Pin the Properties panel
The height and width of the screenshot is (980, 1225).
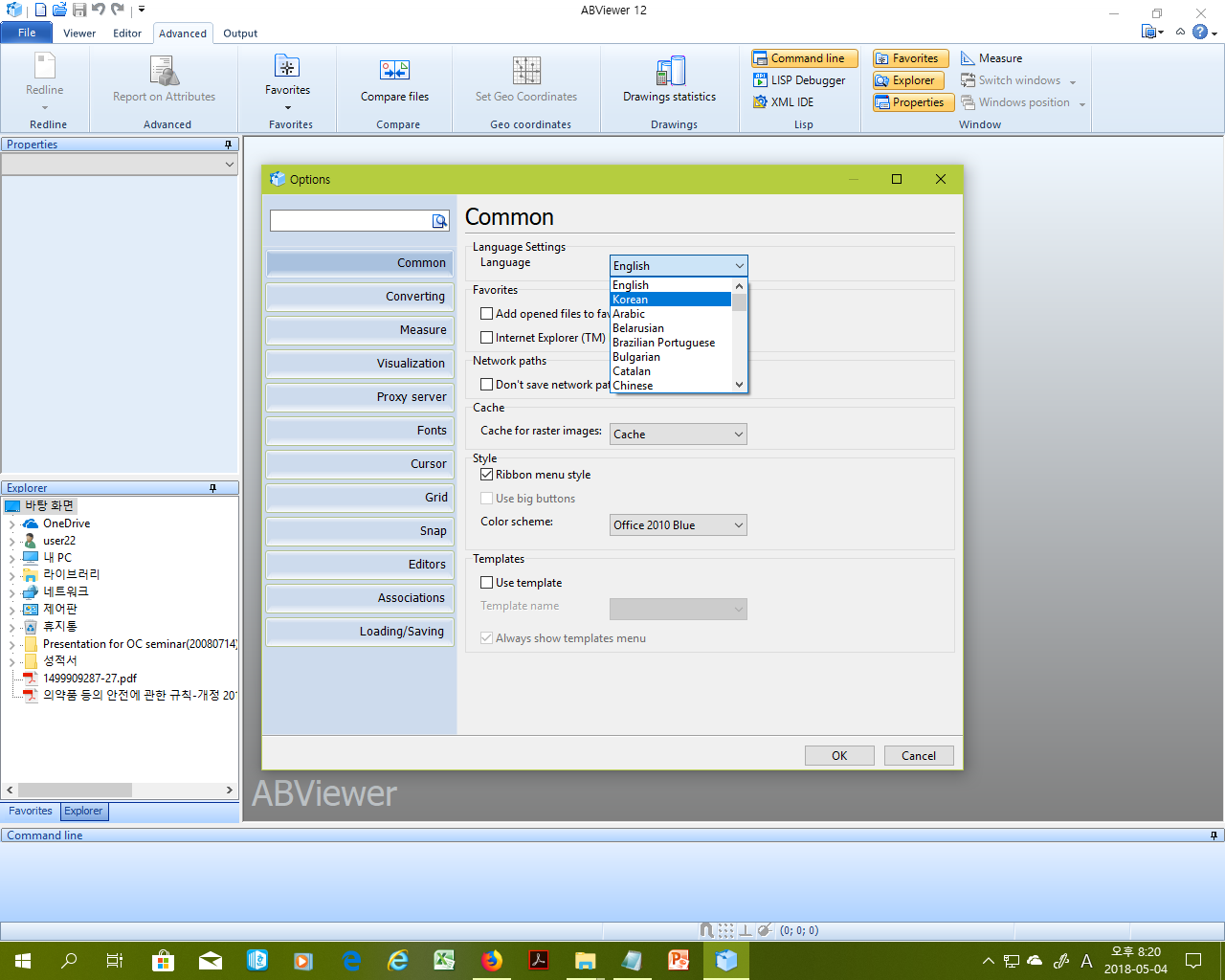tap(228, 145)
